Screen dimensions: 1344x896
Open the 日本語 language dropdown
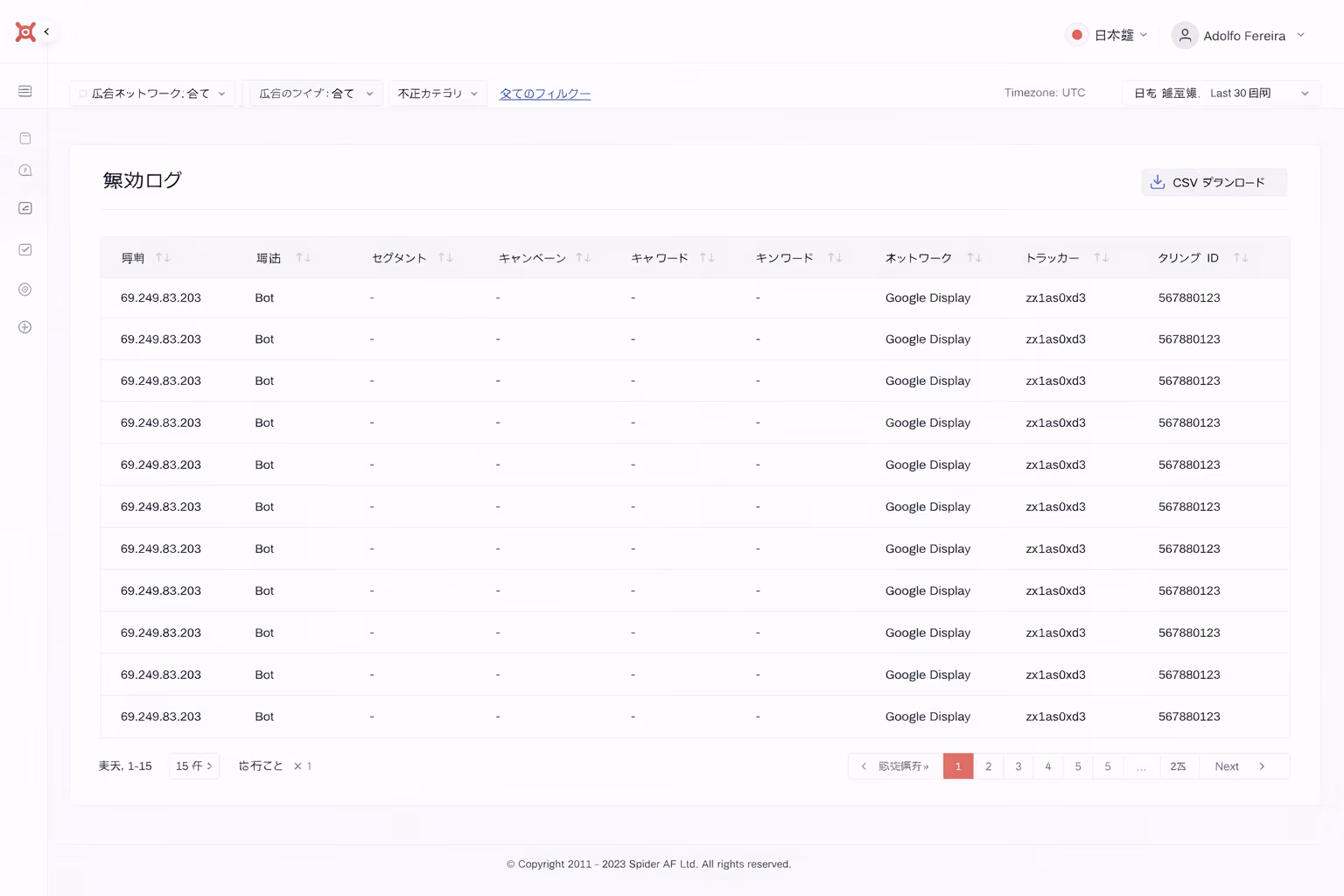click(x=1121, y=35)
